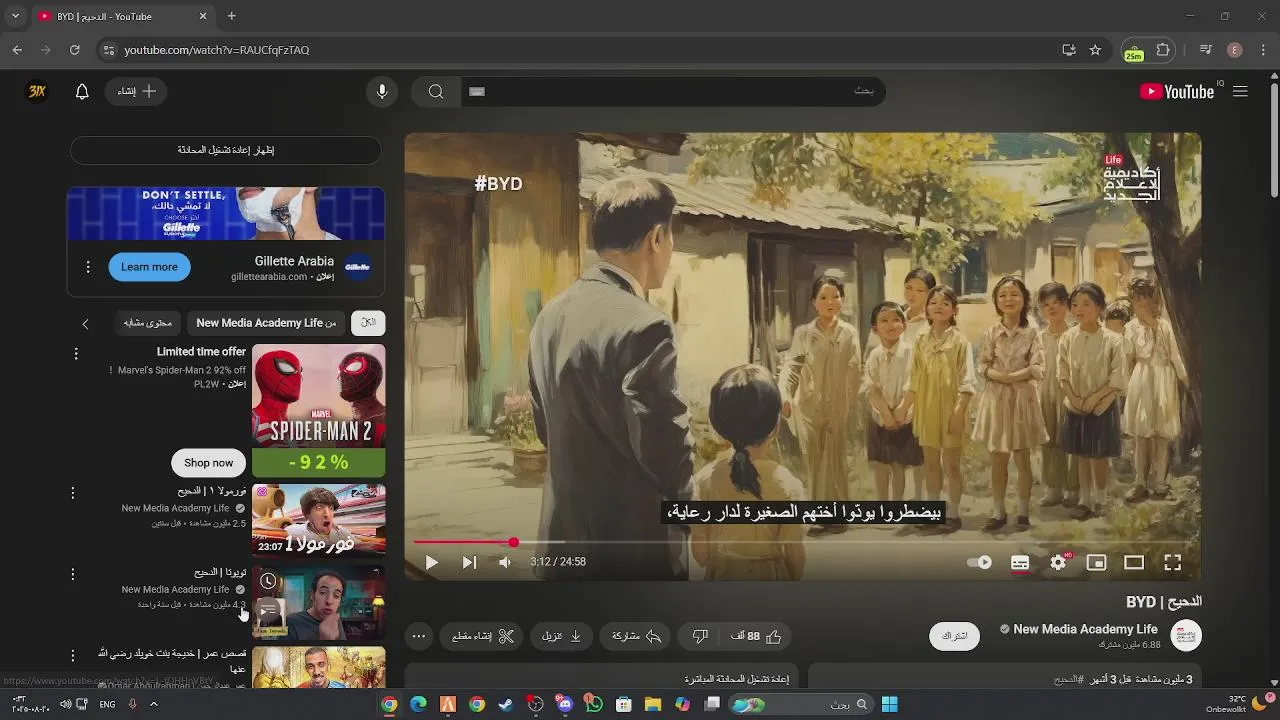1280x720 pixels.
Task: Toggle autoplay switch in player
Action: 979,563
